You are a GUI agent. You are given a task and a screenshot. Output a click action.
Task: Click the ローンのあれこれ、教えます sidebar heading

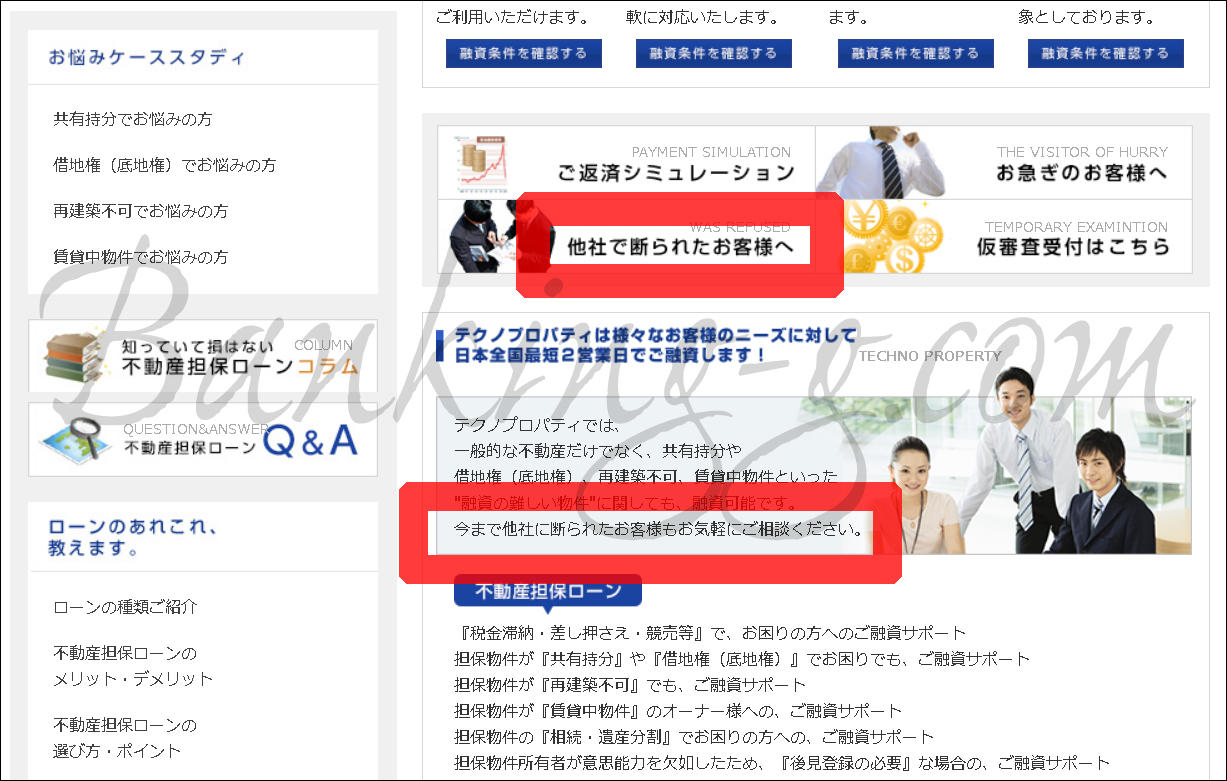(133, 537)
